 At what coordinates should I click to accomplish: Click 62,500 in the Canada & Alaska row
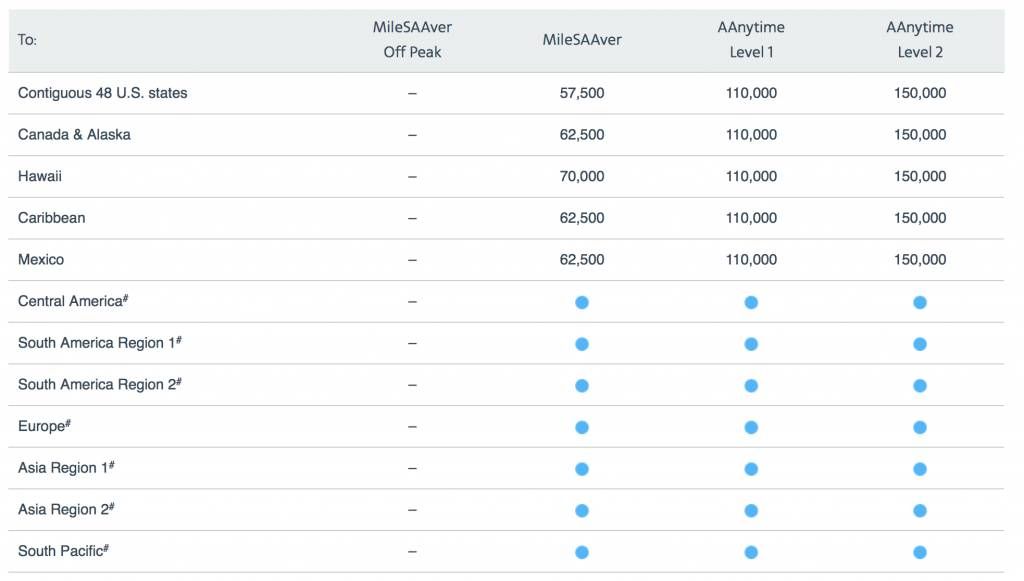click(582, 134)
